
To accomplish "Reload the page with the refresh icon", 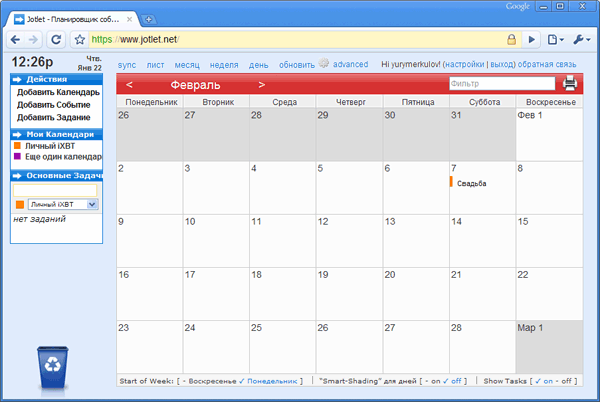I will [x=56, y=39].
